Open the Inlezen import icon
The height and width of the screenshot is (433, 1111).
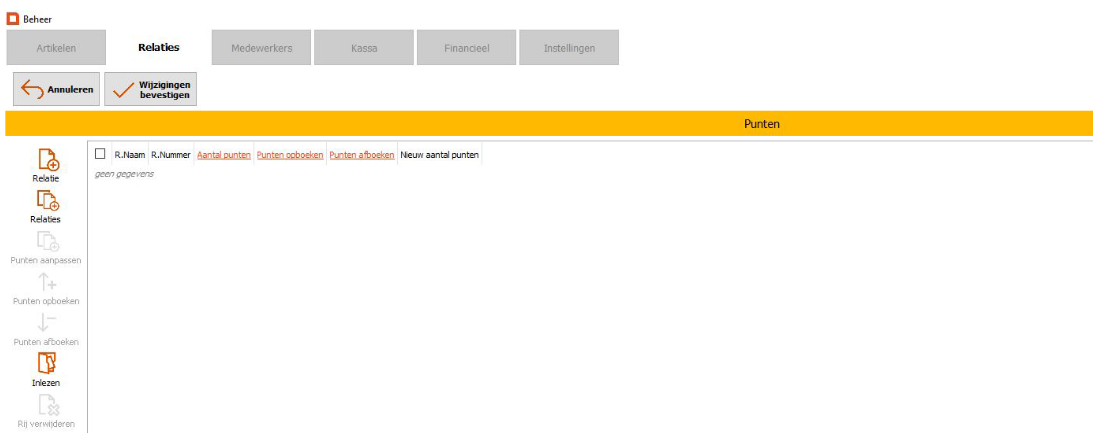click(47, 364)
